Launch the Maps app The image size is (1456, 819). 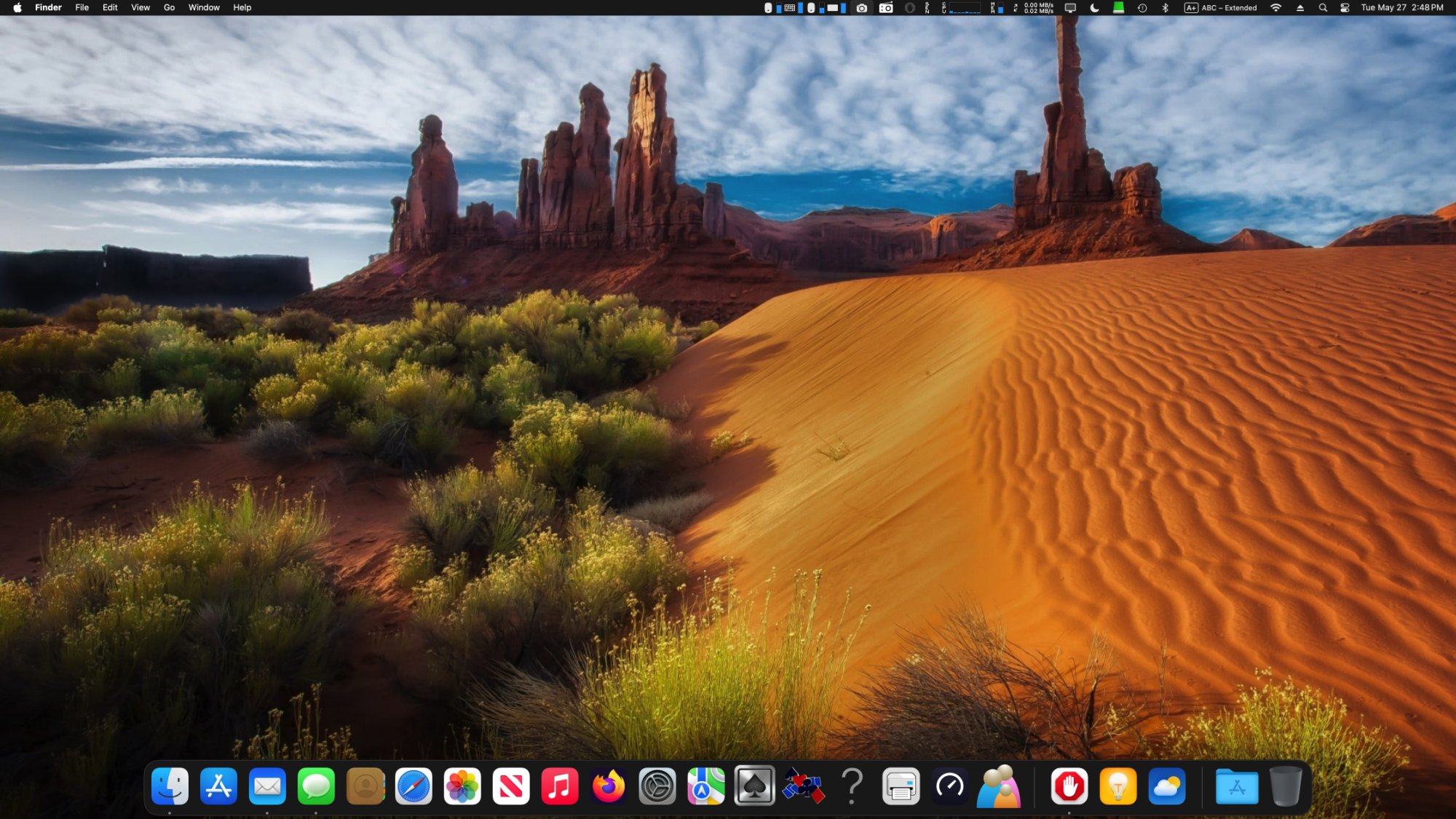705,786
